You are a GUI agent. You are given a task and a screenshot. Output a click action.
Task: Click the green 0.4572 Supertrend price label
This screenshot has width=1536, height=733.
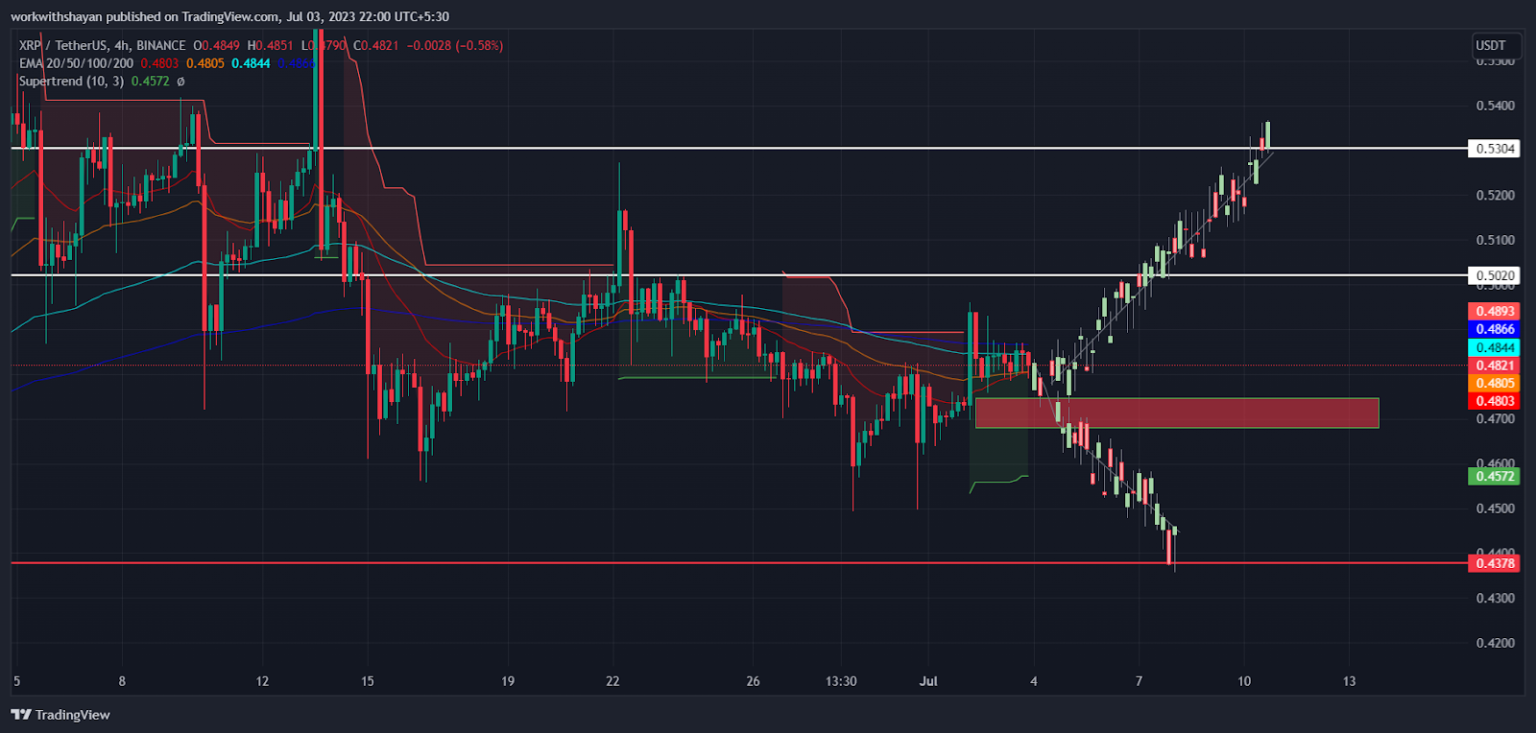click(1494, 477)
